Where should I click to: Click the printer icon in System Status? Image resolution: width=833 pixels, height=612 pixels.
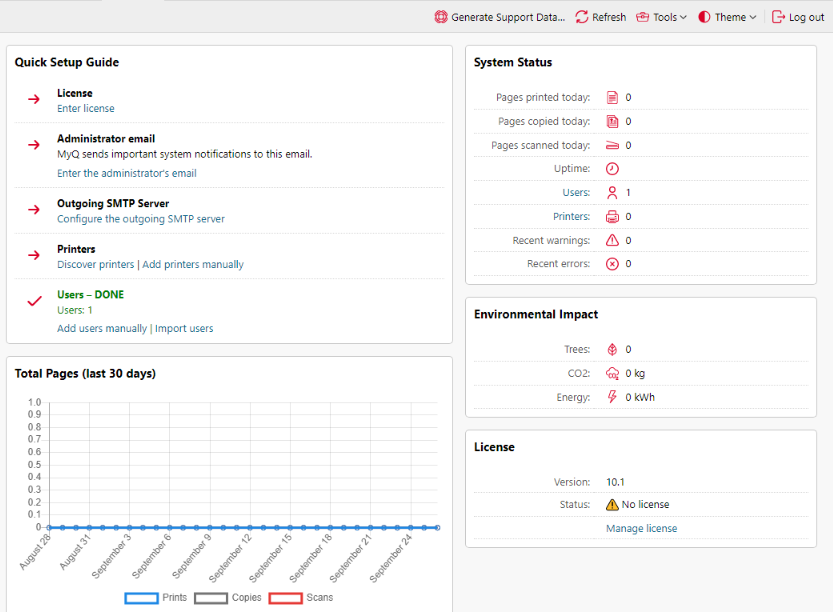[x=612, y=217]
